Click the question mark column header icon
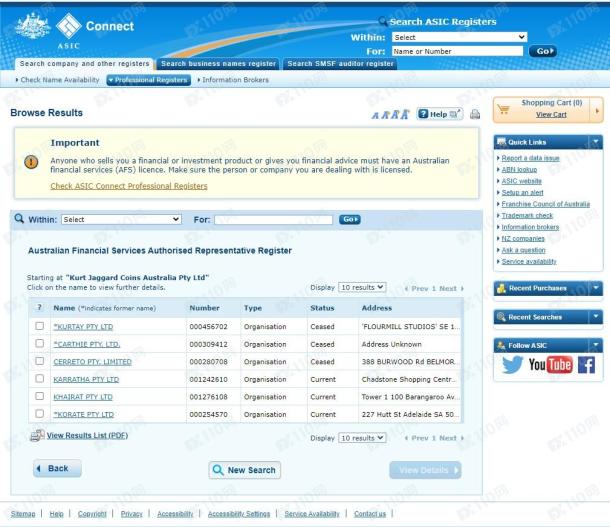The width and height of the screenshot is (610, 527). [39, 308]
